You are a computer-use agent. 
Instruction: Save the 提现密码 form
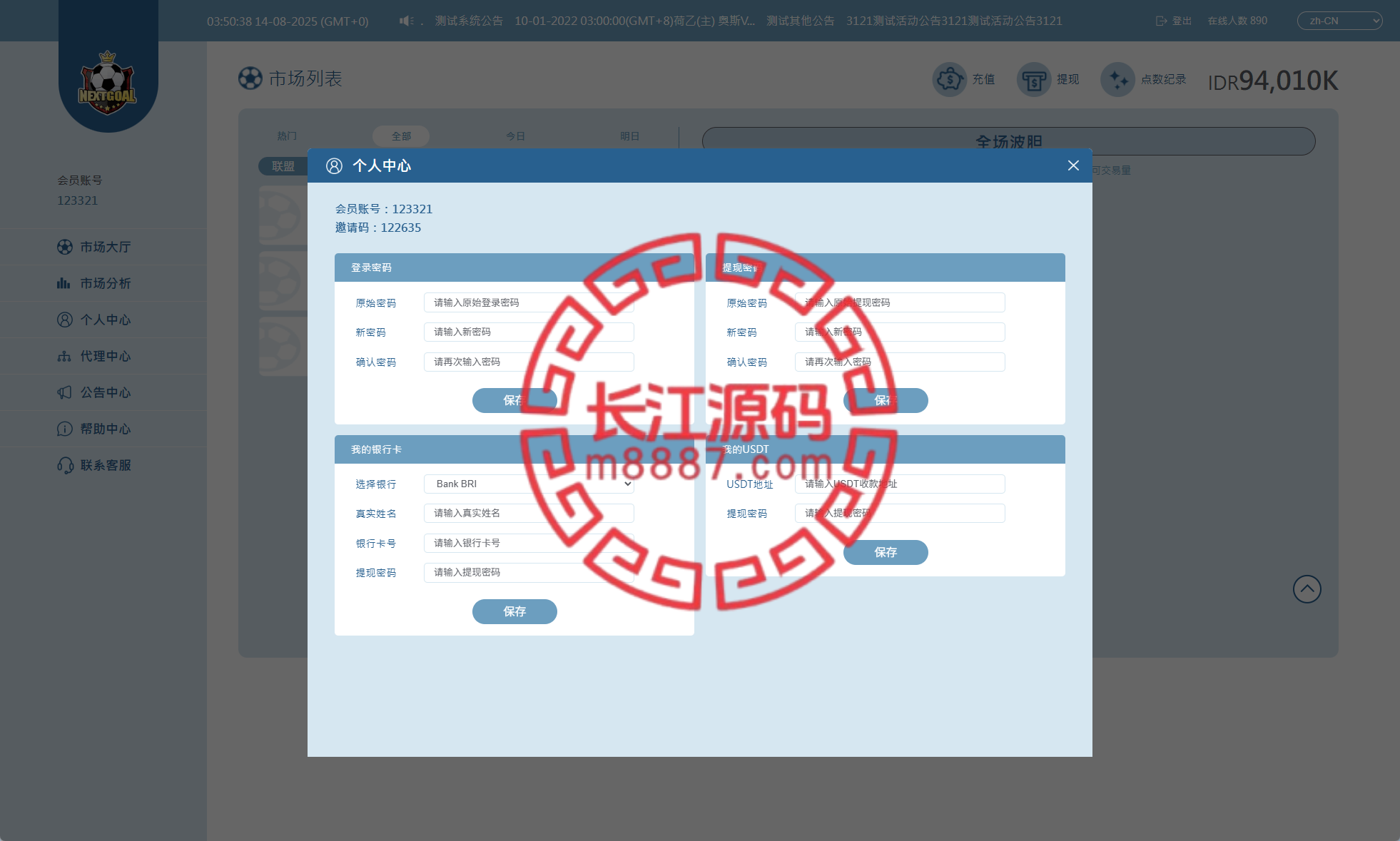[x=886, y=400]
